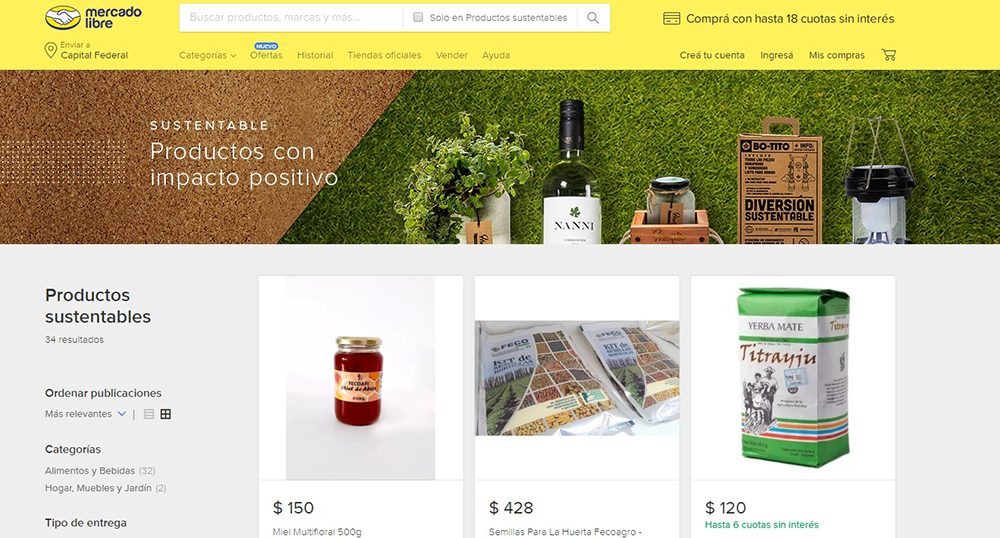This screenshot has height=538, width=1000.
Task: Go to Historial in navigation
Action: (x=315, y=55)
